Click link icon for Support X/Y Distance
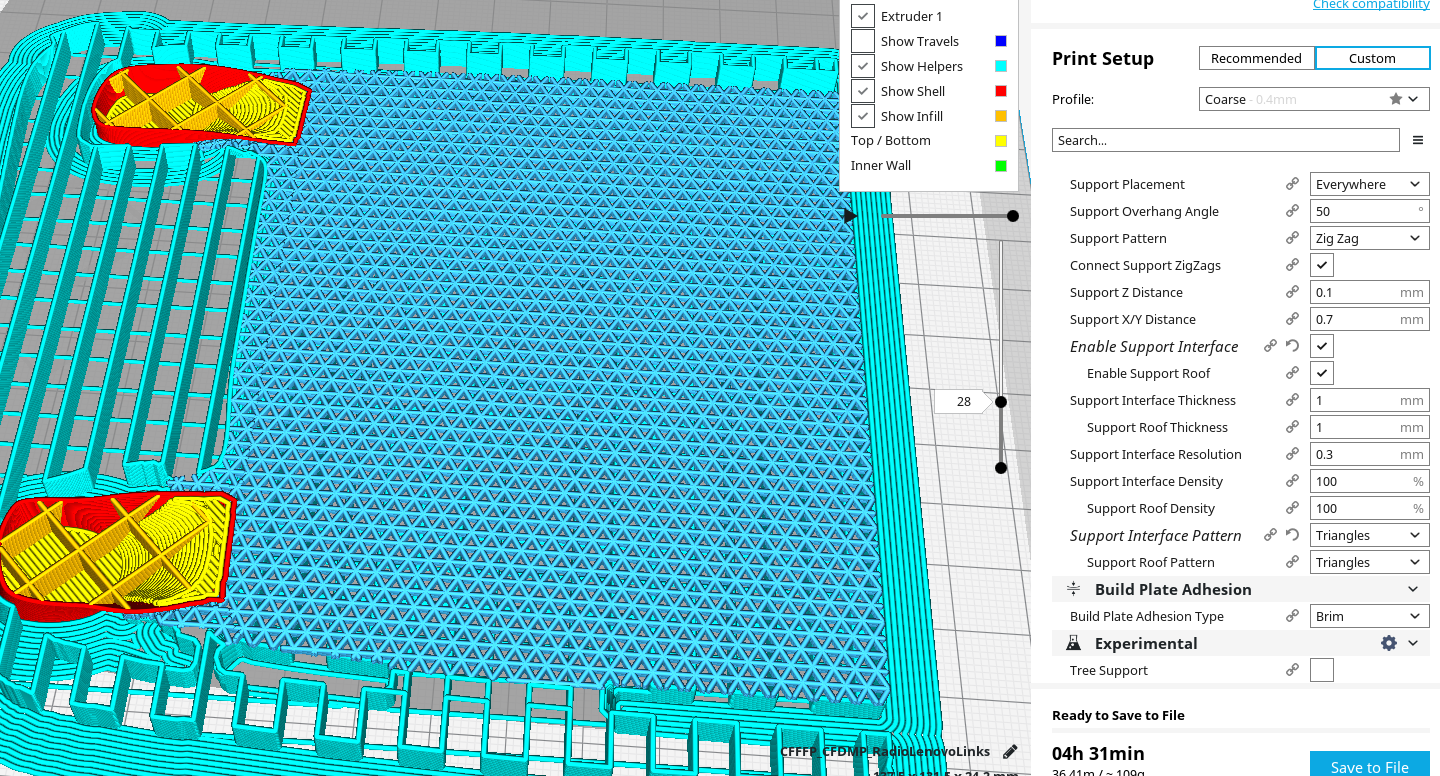The height and width of the screenshot is (776, 1440). pos(1292,319)
